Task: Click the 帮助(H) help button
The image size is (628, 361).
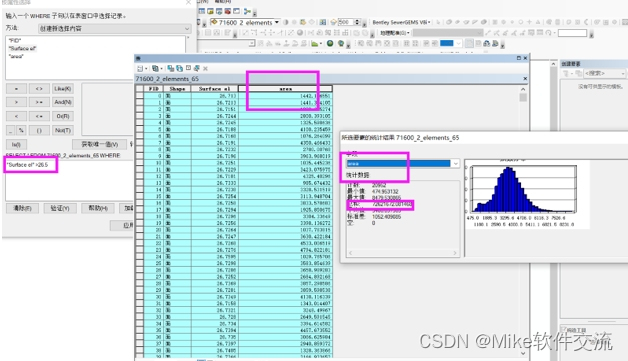Action: click(x=98, y=208)
